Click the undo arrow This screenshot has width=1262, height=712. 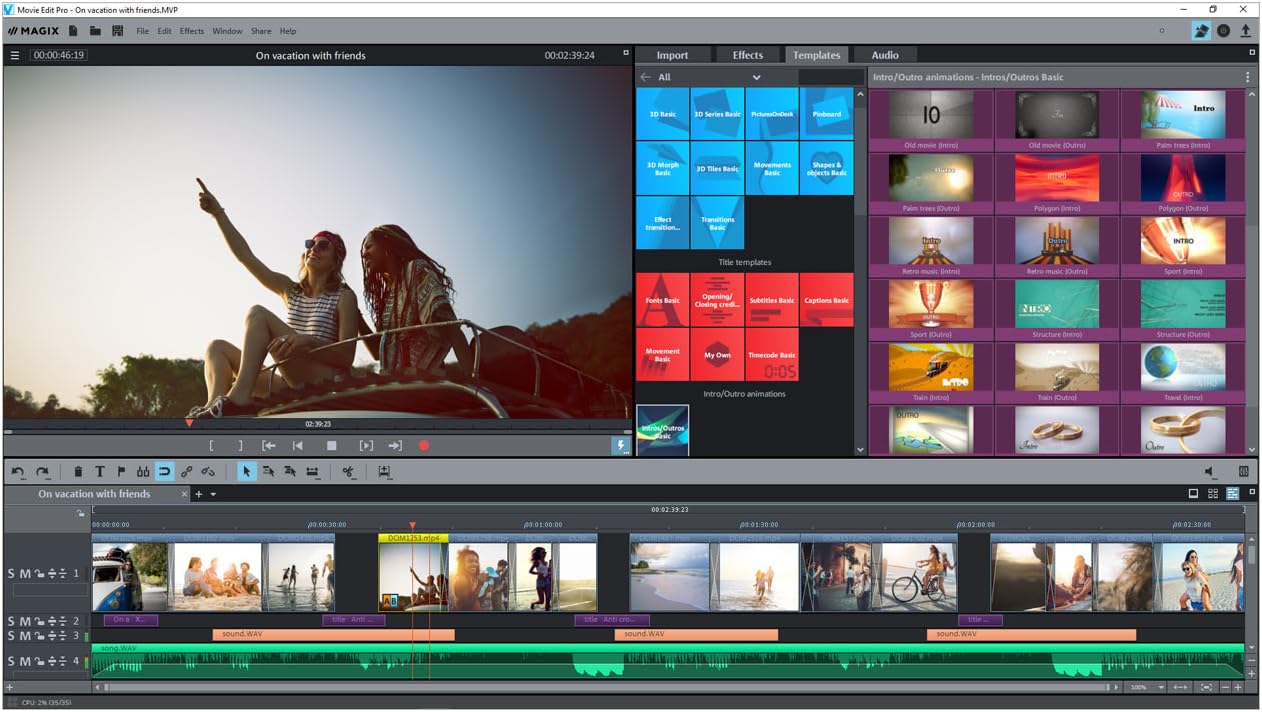[x=18, y=471]
